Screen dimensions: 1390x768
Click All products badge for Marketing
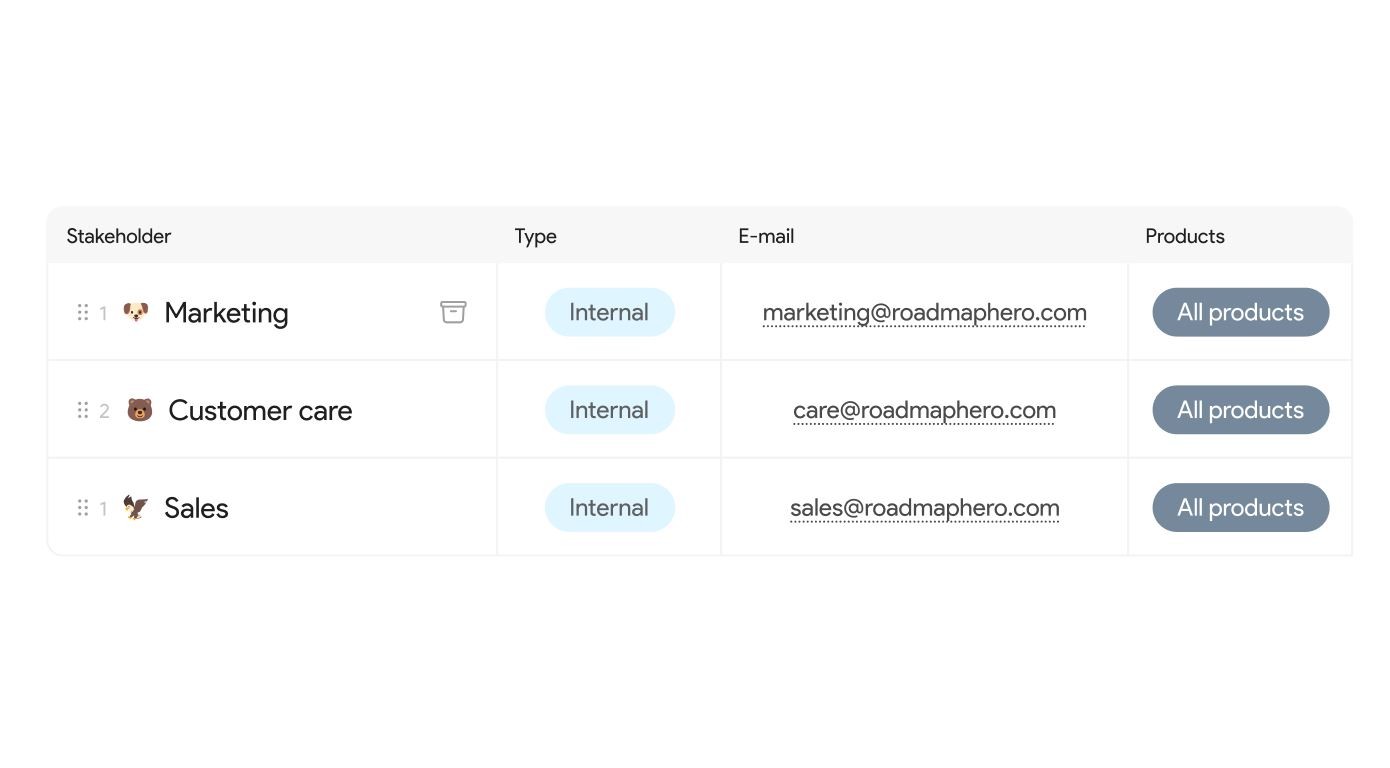1241,312
